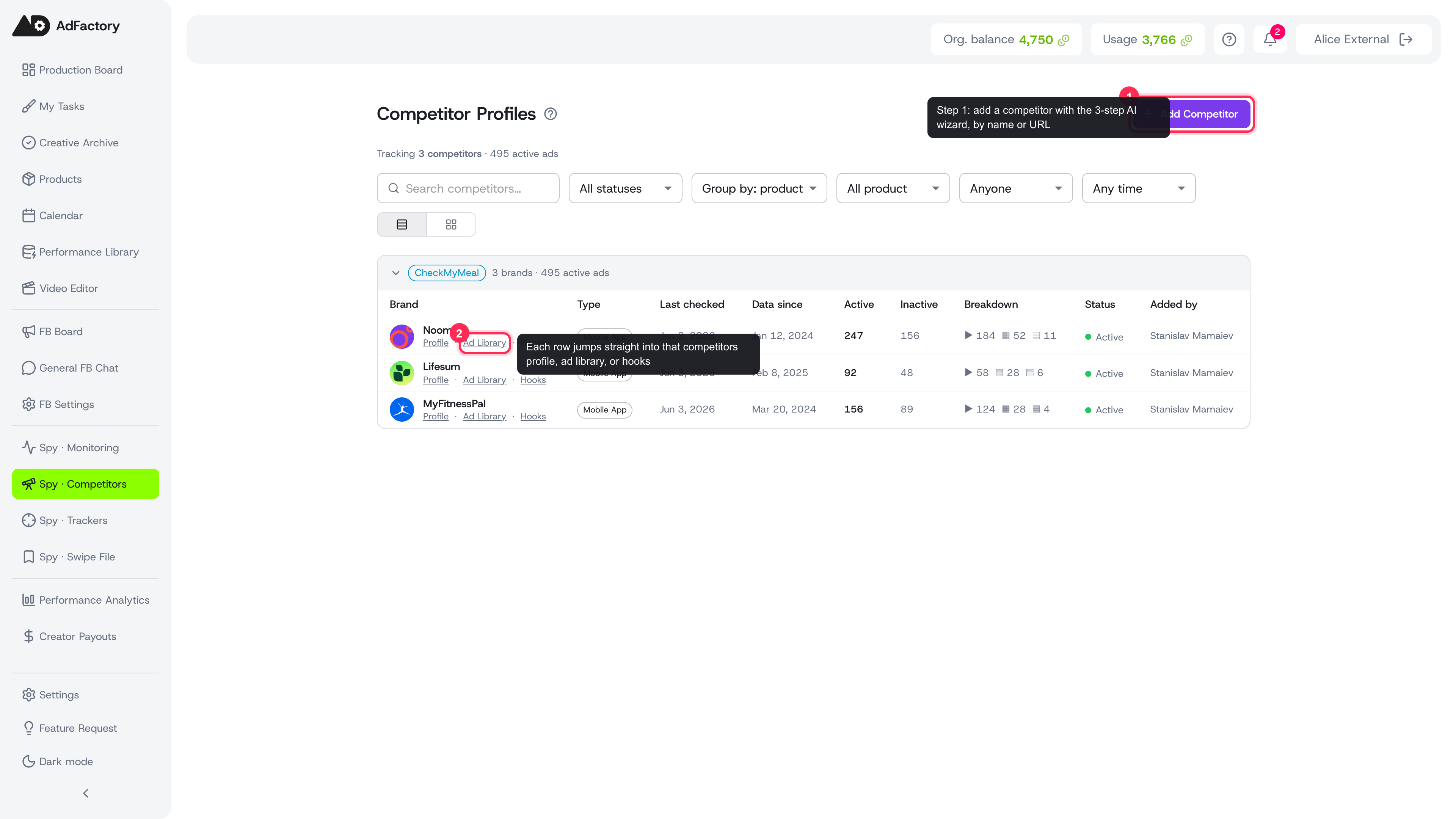The width and height of the screenshot is (1456, 819).
Task: Click Lifesum's Active status
Action: tap(1104, 373)
